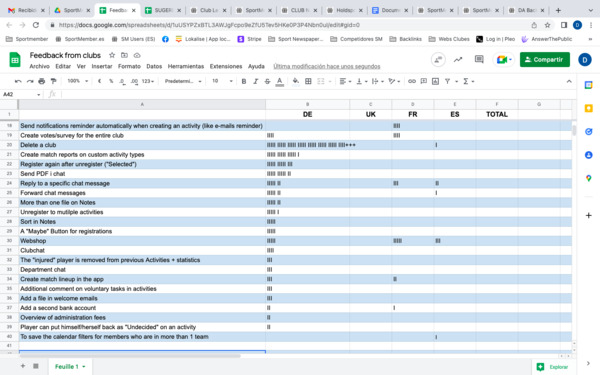Open the borders tool

(308, 81)
